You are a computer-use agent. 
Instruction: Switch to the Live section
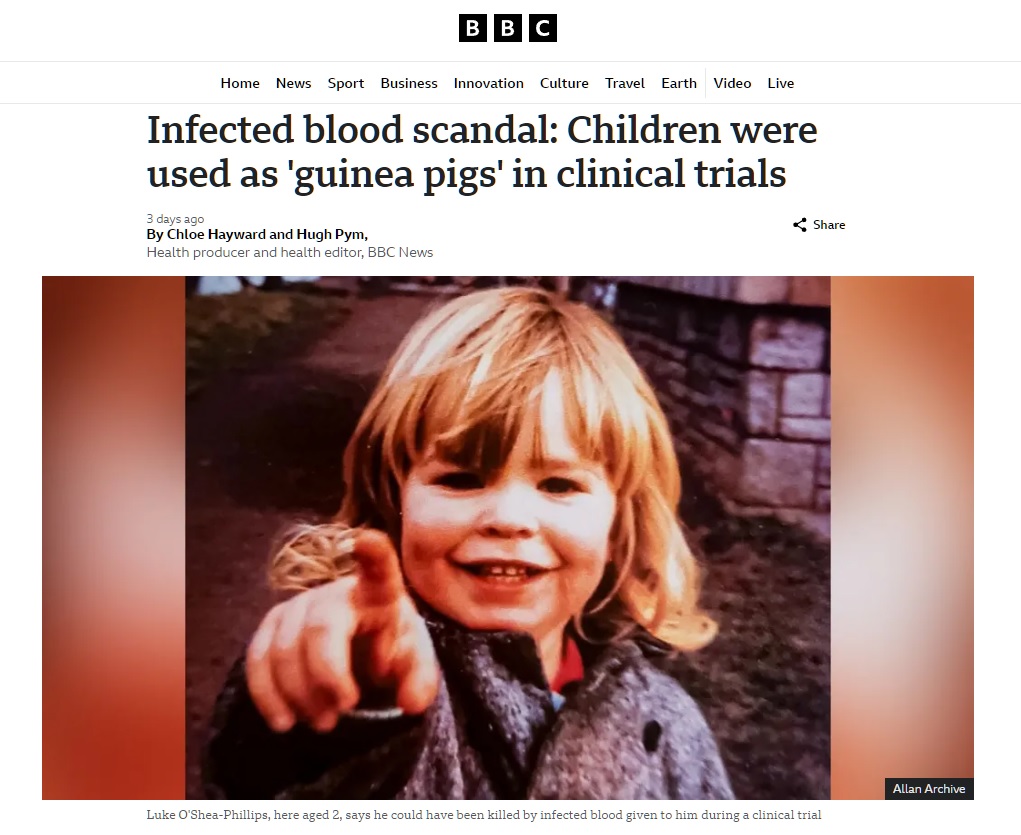pos(781,83)
